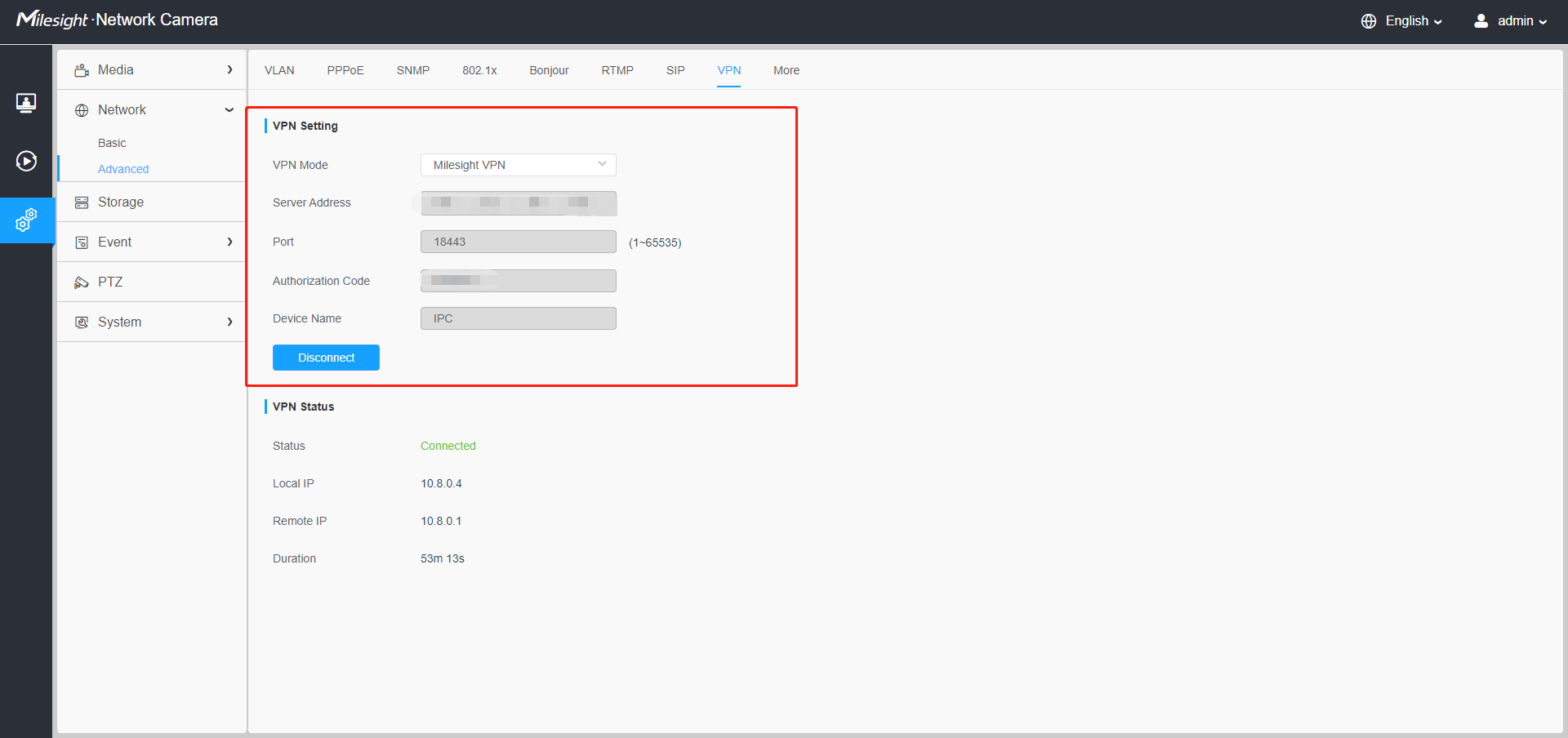Open the Playback icon in sidebar

pyautogui.click(x=26, y=161)
